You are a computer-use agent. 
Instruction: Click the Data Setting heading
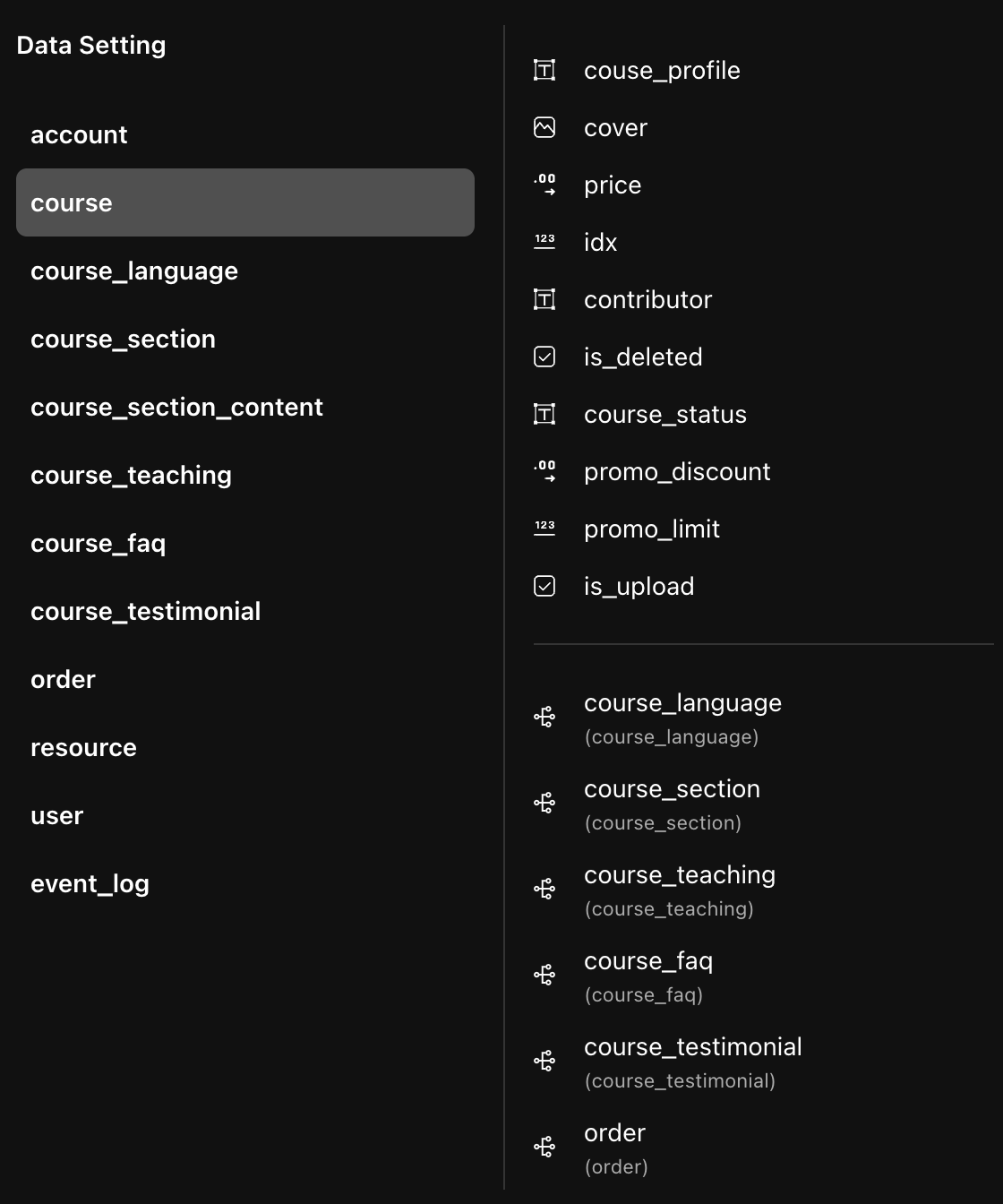[x=91, y=46]
